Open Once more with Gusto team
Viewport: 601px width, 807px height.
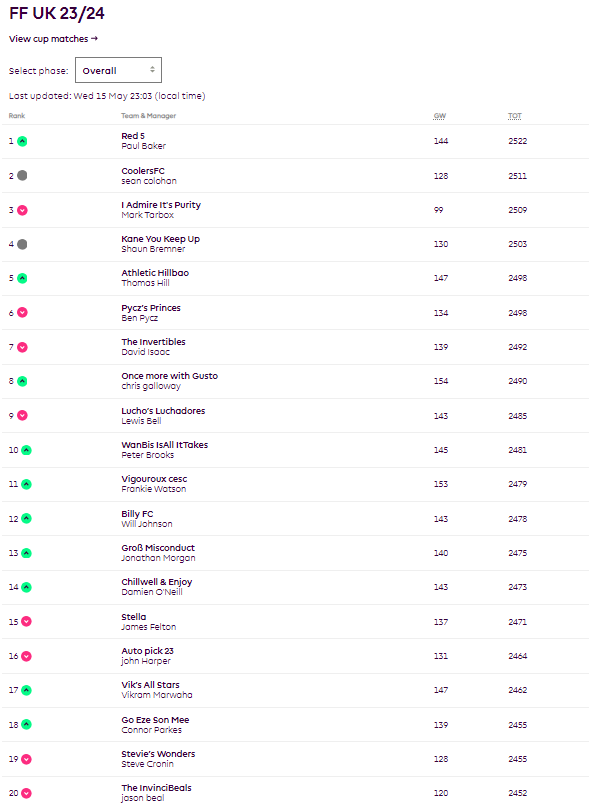[169, 376]
